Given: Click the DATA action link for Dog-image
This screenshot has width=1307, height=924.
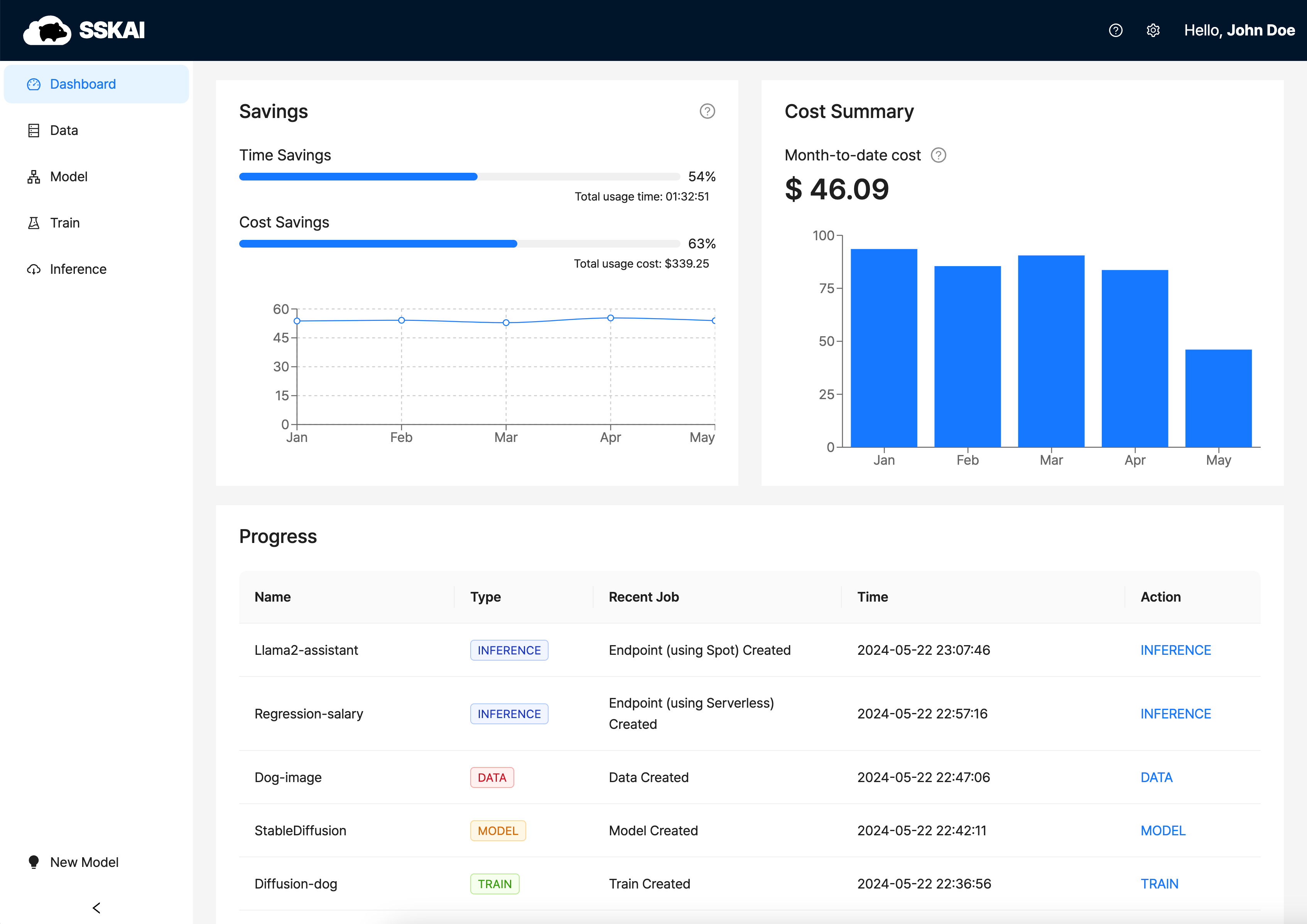Looking at the screenshot, I should click(x=1155, y=777).
